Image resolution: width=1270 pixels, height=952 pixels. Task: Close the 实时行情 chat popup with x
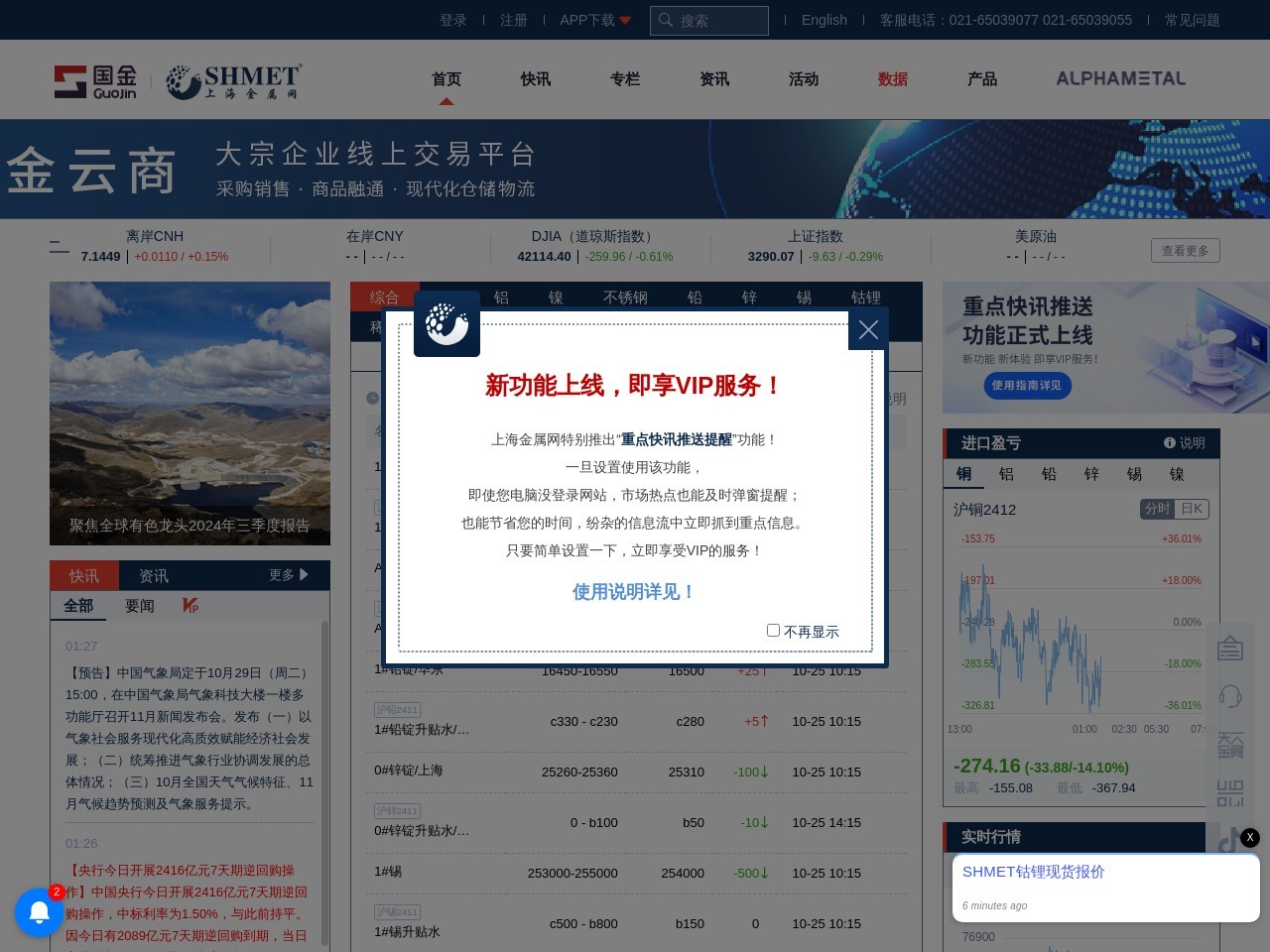click(x=1250, y=838)
